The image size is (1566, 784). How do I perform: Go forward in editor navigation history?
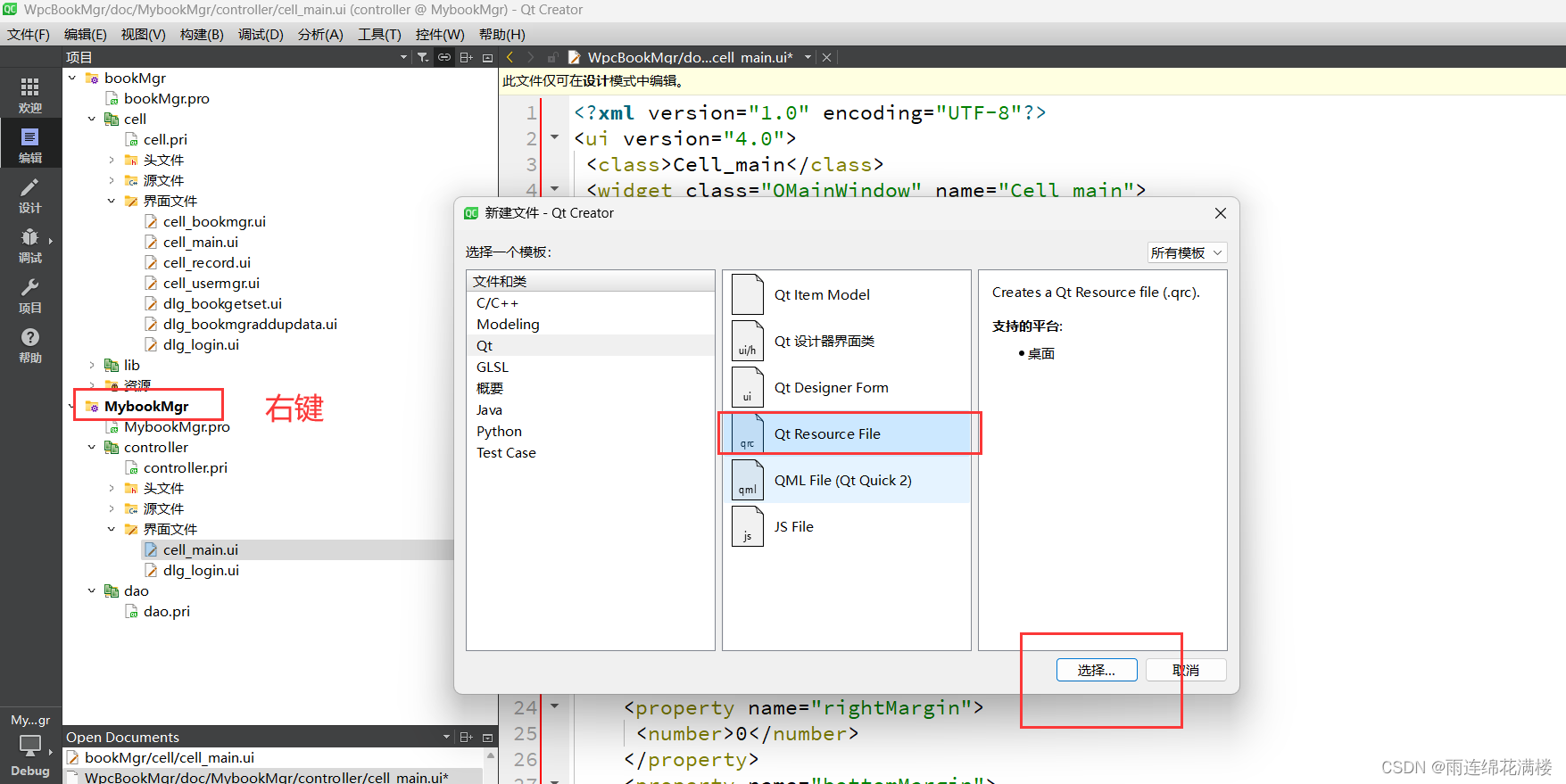(531, 57)
